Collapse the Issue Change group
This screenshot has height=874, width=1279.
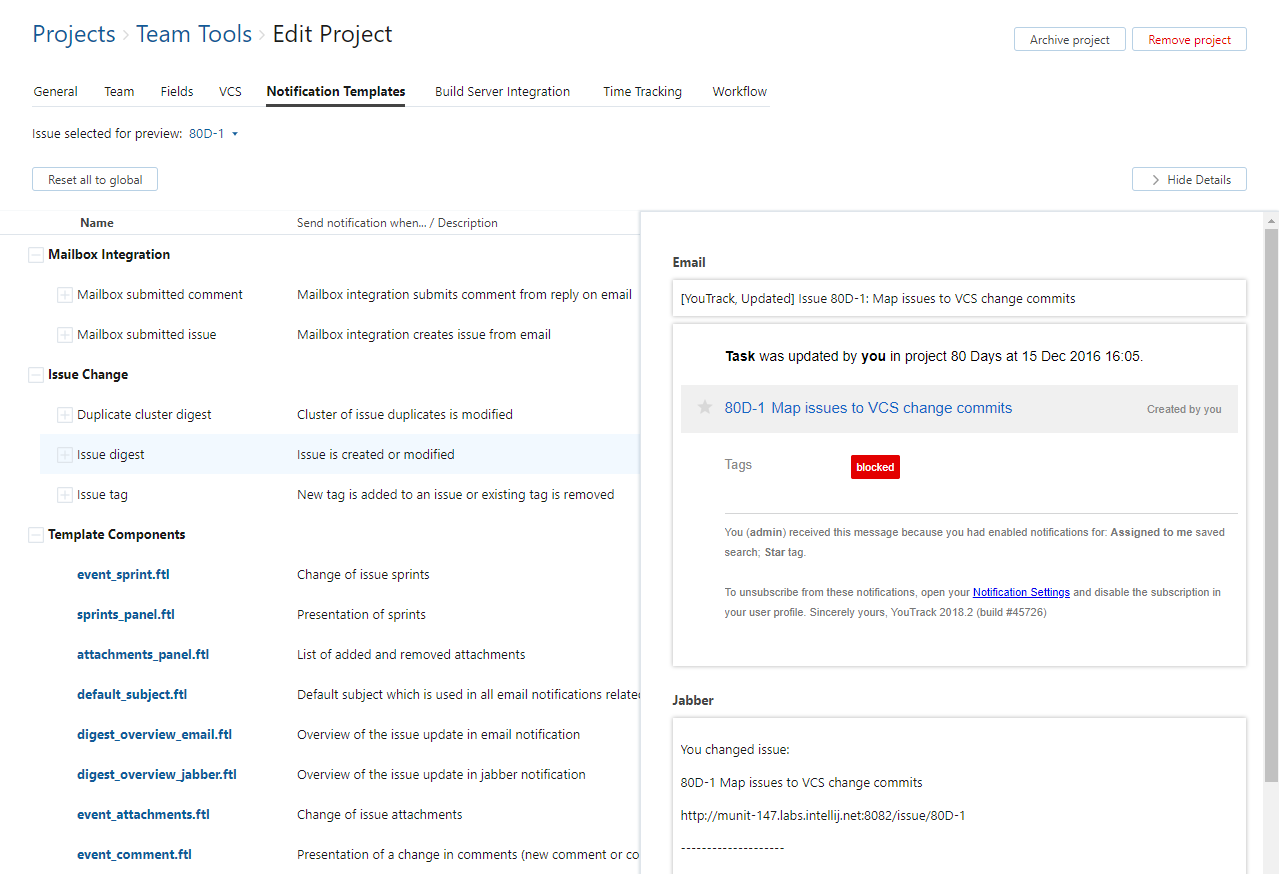pyautogui.click(x=36, y=375)
